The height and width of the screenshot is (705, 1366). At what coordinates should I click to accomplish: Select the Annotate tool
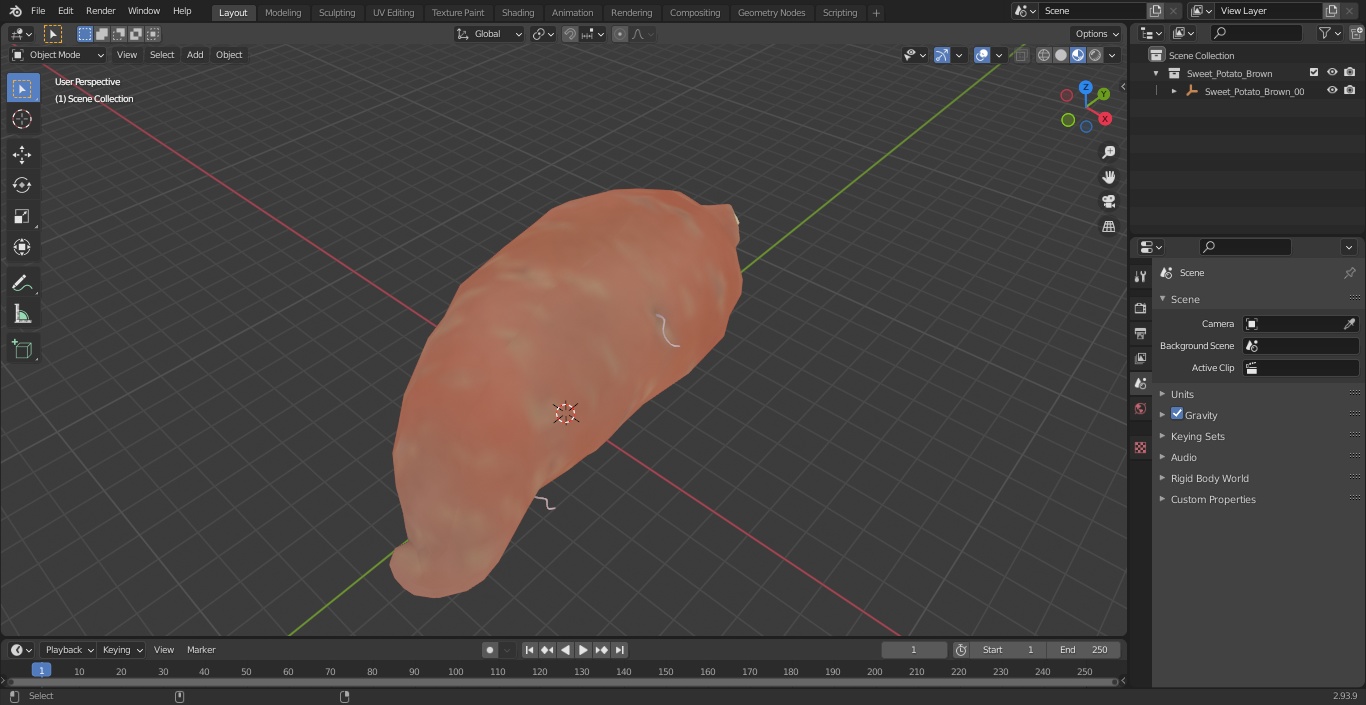tap(22, 283)
